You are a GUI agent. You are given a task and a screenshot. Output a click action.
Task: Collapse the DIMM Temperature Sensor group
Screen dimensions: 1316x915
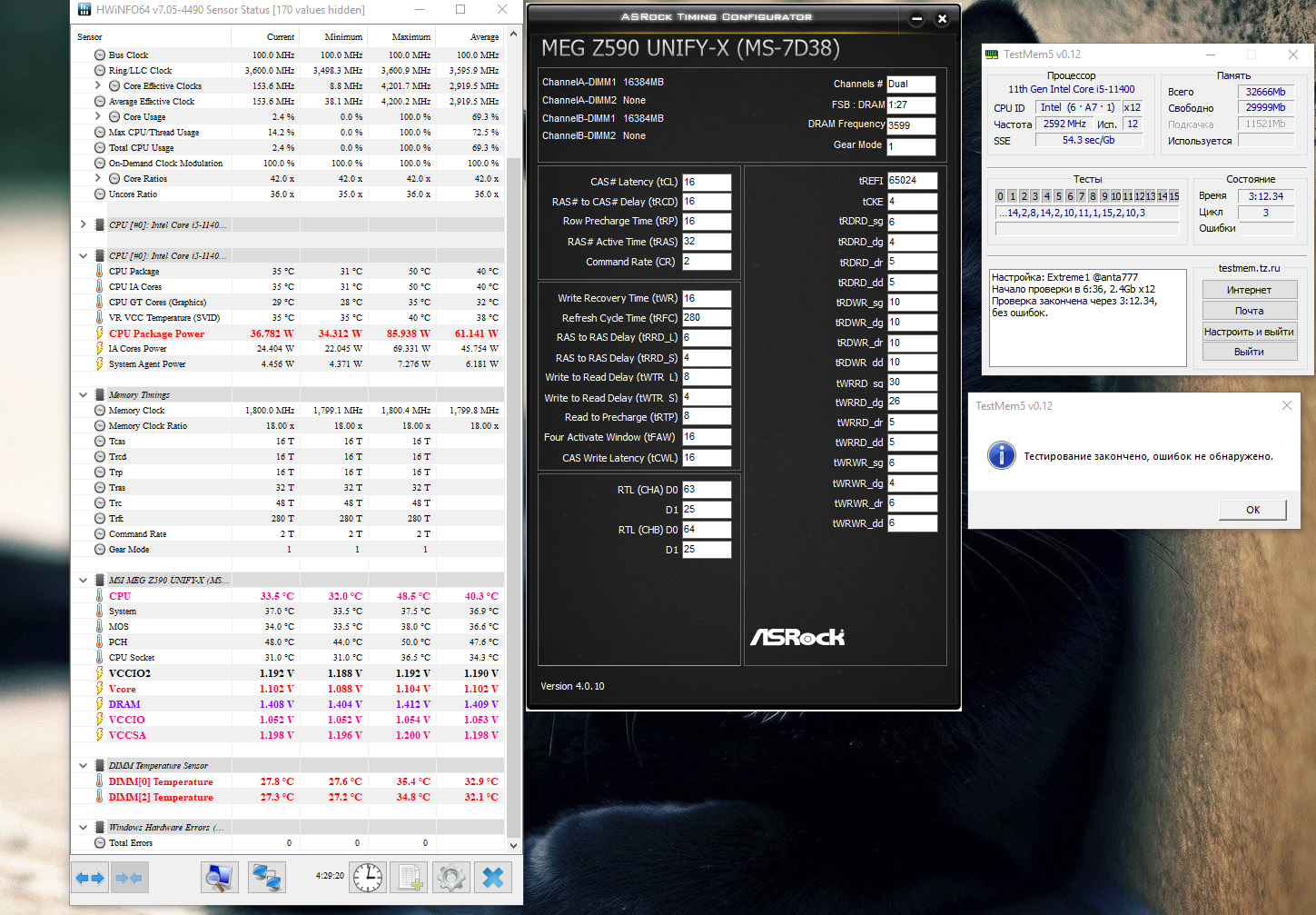coord(84,766)
